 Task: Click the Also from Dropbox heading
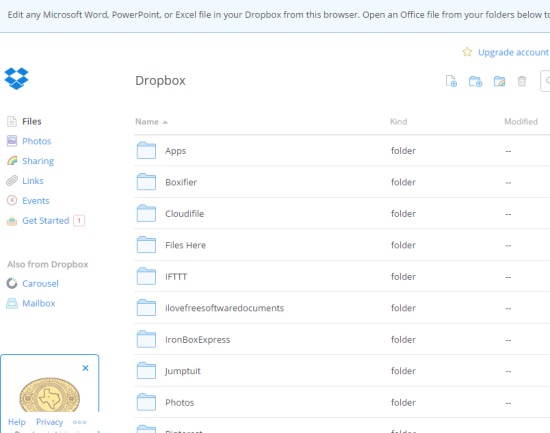click(47, 264)
